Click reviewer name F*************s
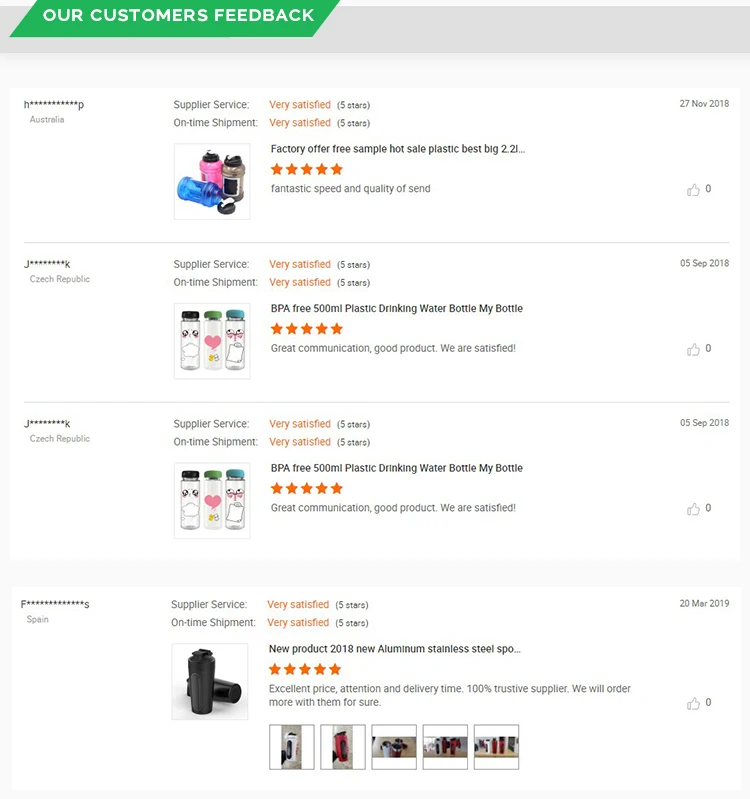The height and width of the screenshot is (799, 750). coord(55,604)
